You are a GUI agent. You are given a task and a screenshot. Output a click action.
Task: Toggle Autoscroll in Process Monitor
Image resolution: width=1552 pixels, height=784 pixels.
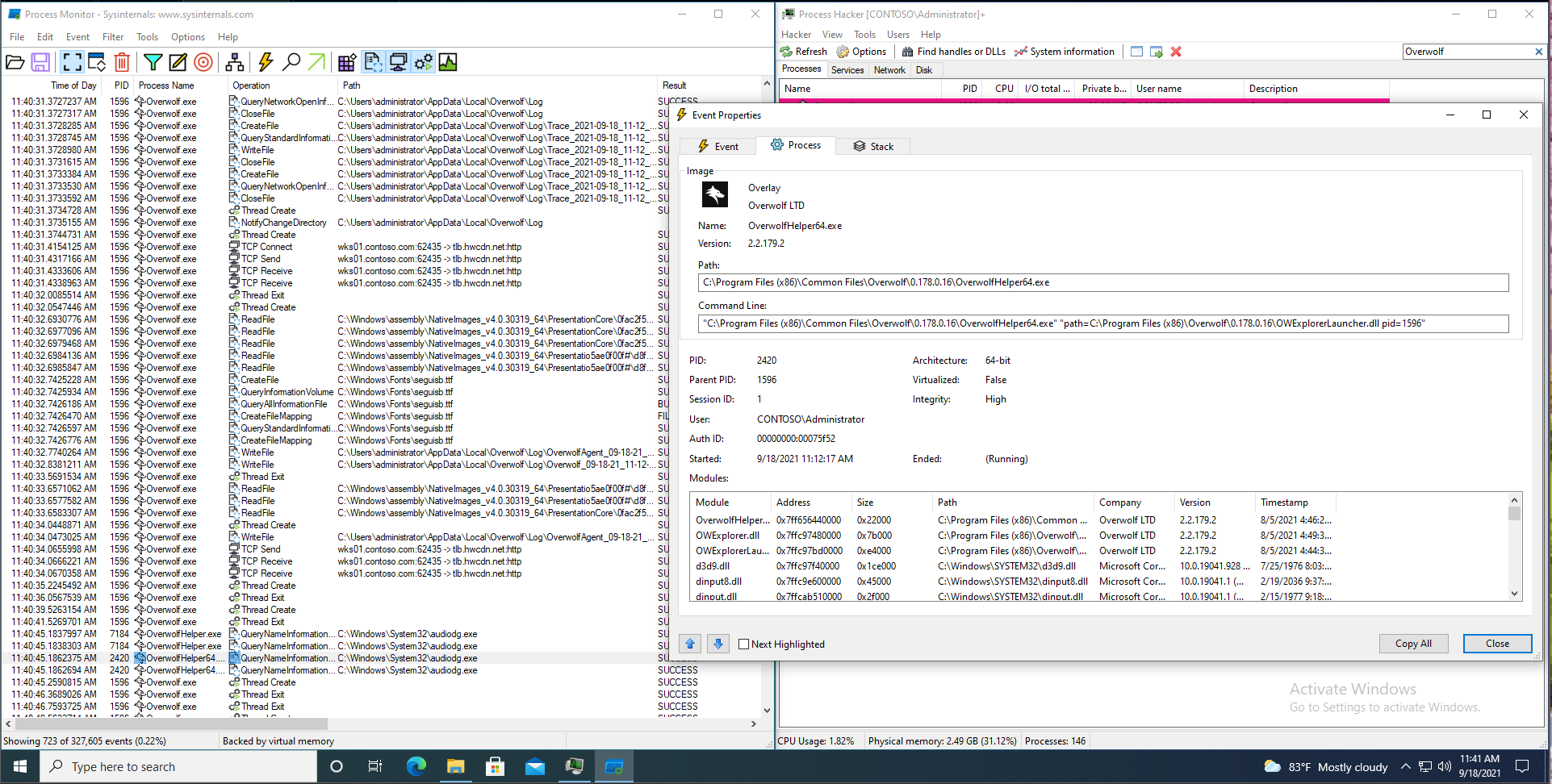pyautogui.click(x=97, y=62)
